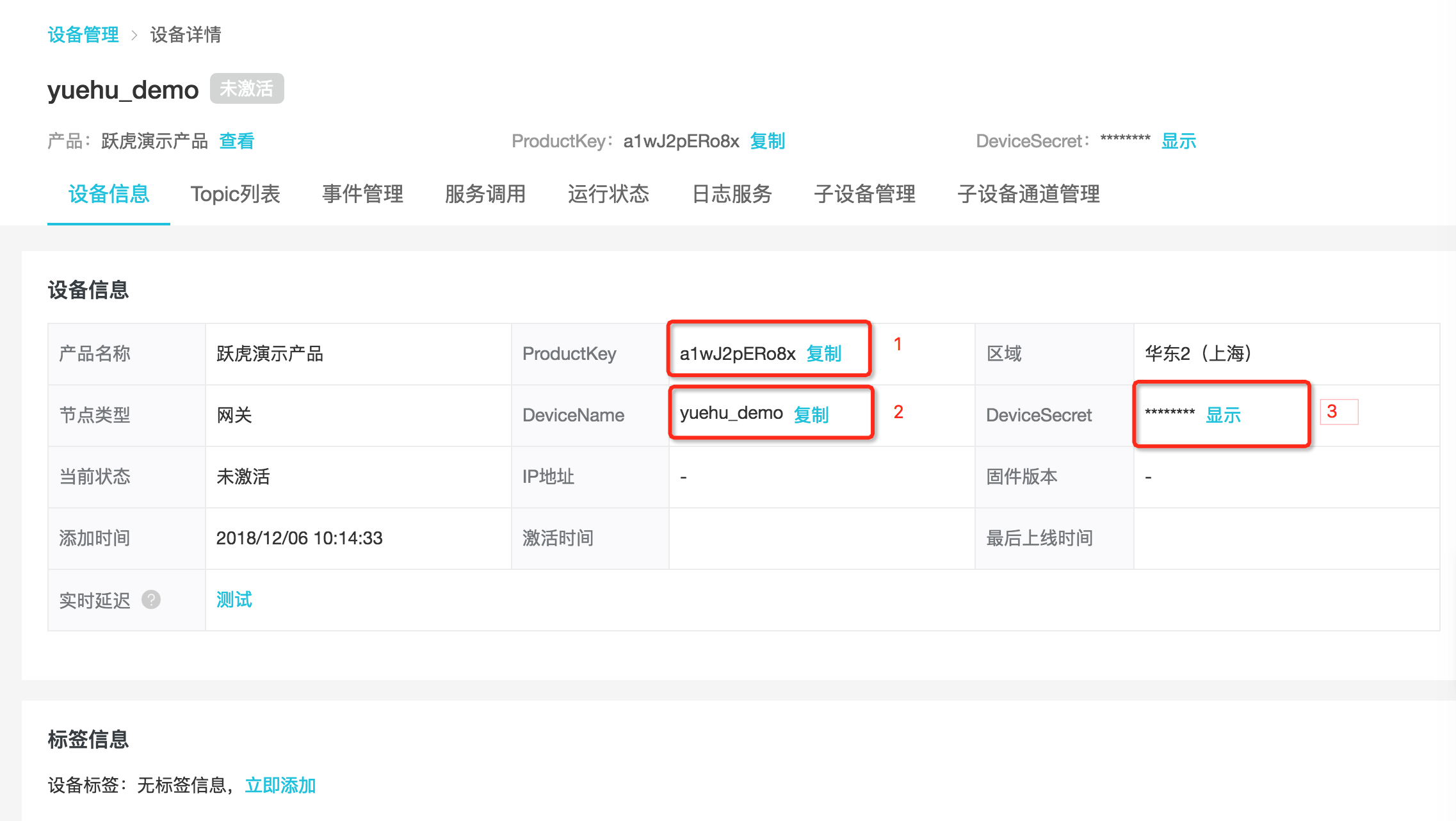
Task: Copy DeviceName yuehu_demo in the table
Action: tap(811, 415)
